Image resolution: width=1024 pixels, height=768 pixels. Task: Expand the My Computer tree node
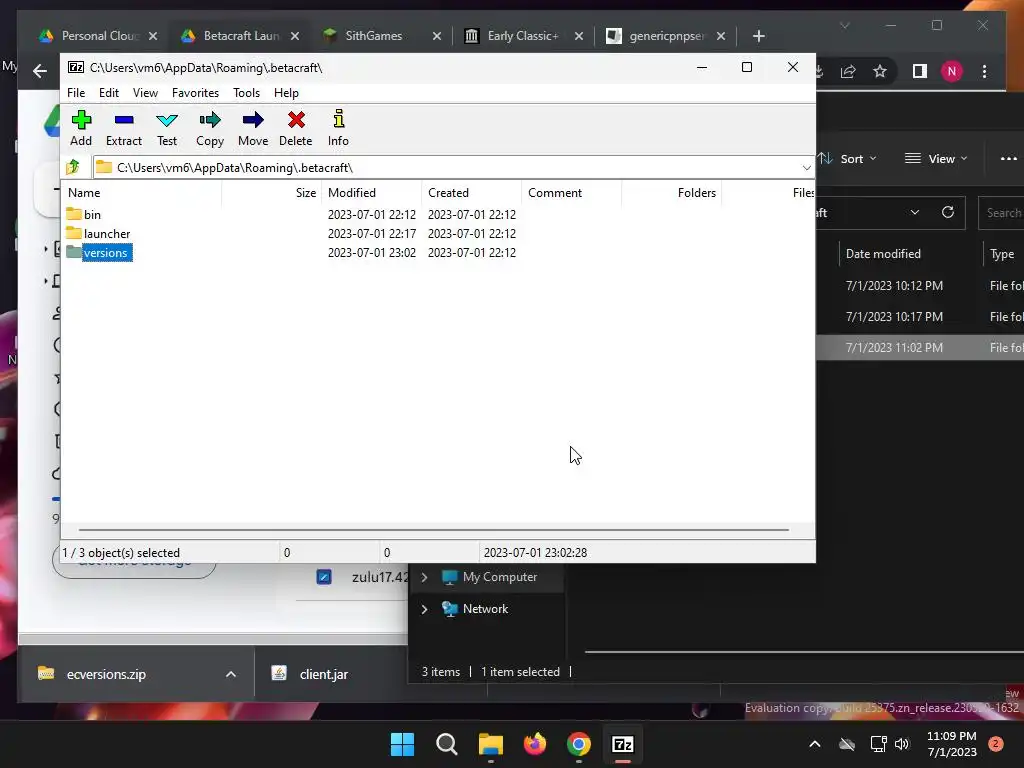pyautogui.click(x=424, y=577)
